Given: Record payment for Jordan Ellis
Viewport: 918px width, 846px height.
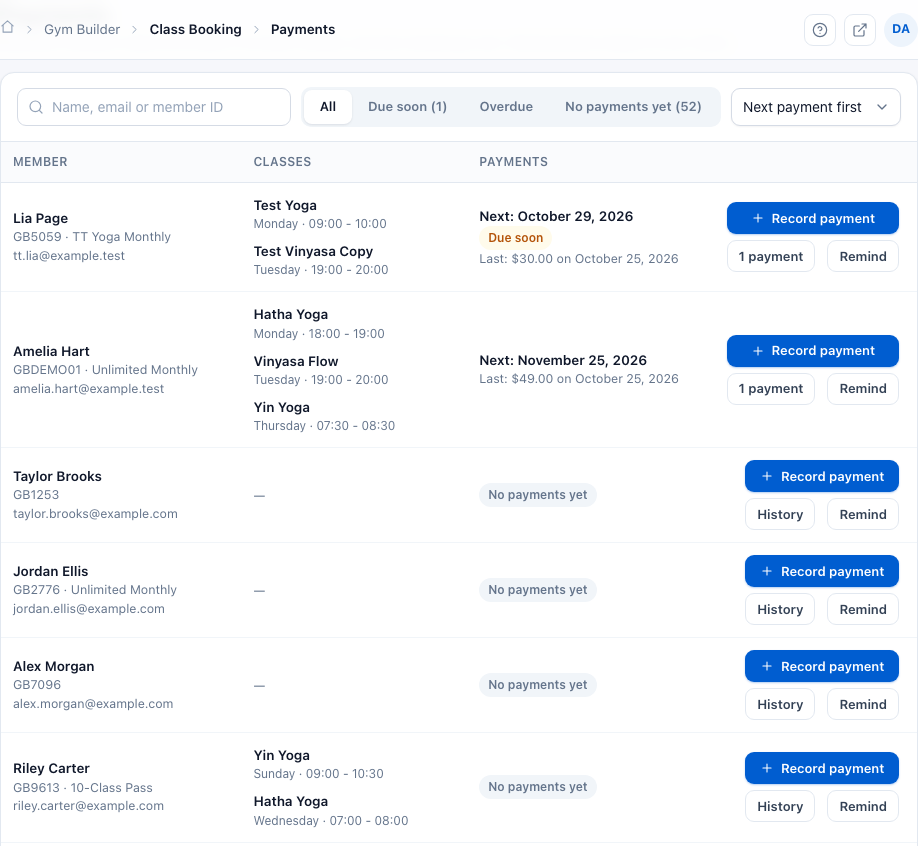Looking at the screenshot, I should coord(821,571).
